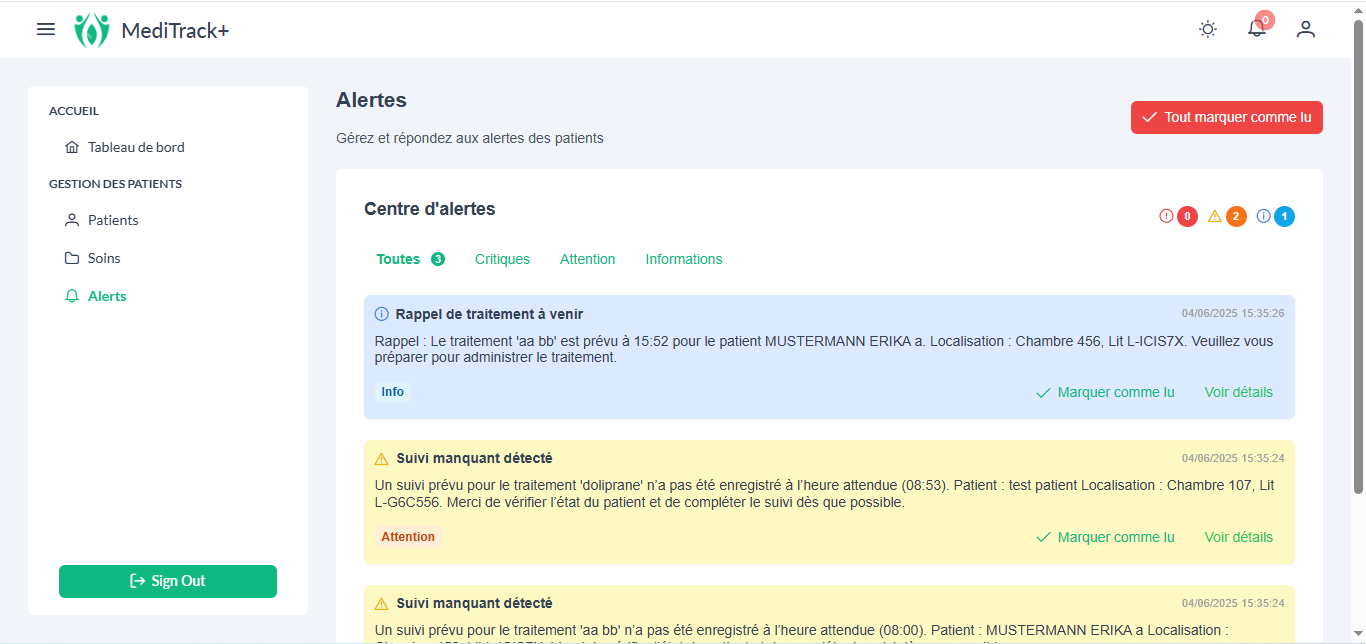Click the Centre d'alertes heading
The height and width of the screenshot is (644, 1366).
430,209
